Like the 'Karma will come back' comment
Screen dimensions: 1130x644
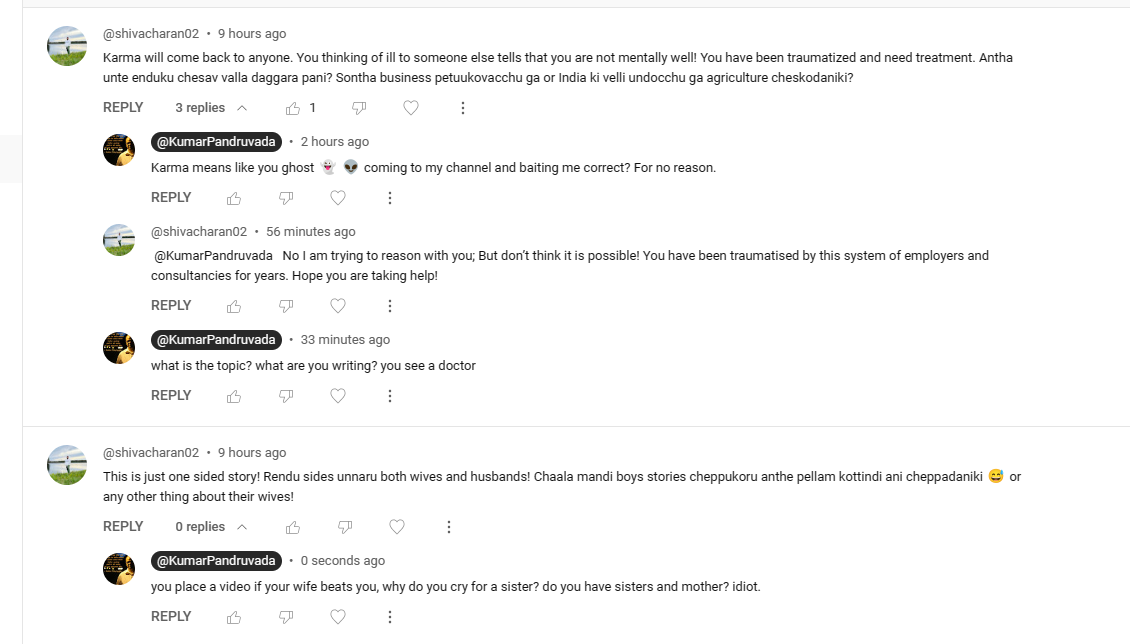pyautogui.click(x=293, y=108)
